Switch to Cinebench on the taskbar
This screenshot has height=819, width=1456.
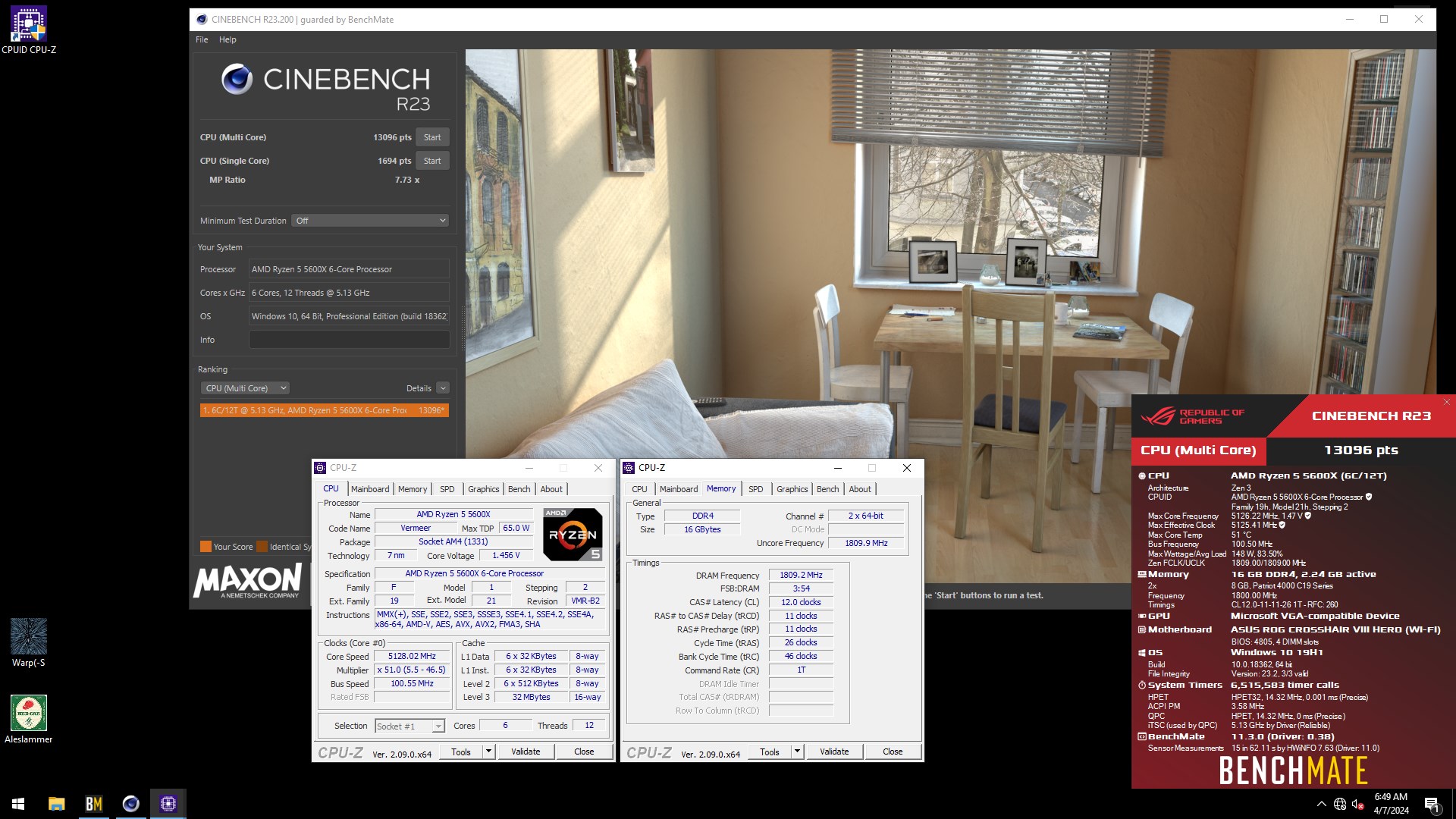[x=131, y=804]
